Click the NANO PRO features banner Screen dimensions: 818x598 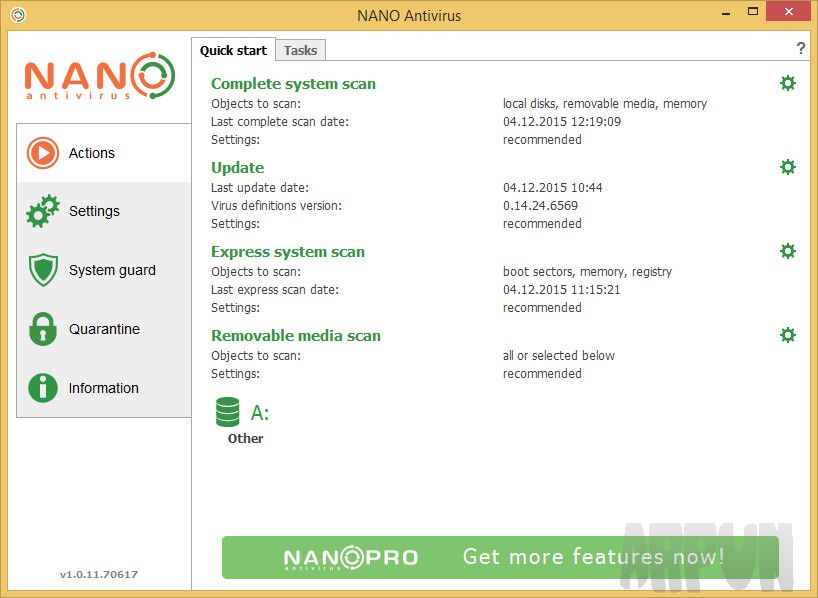click(499, 557)
